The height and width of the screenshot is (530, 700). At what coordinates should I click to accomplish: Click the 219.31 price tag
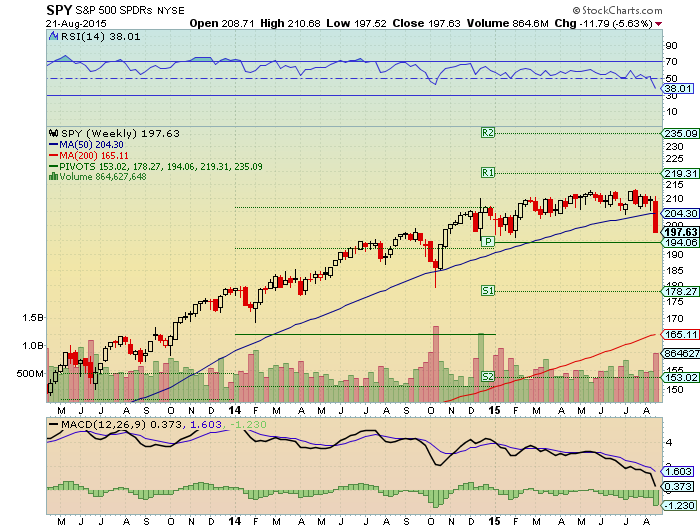point(681,174)
